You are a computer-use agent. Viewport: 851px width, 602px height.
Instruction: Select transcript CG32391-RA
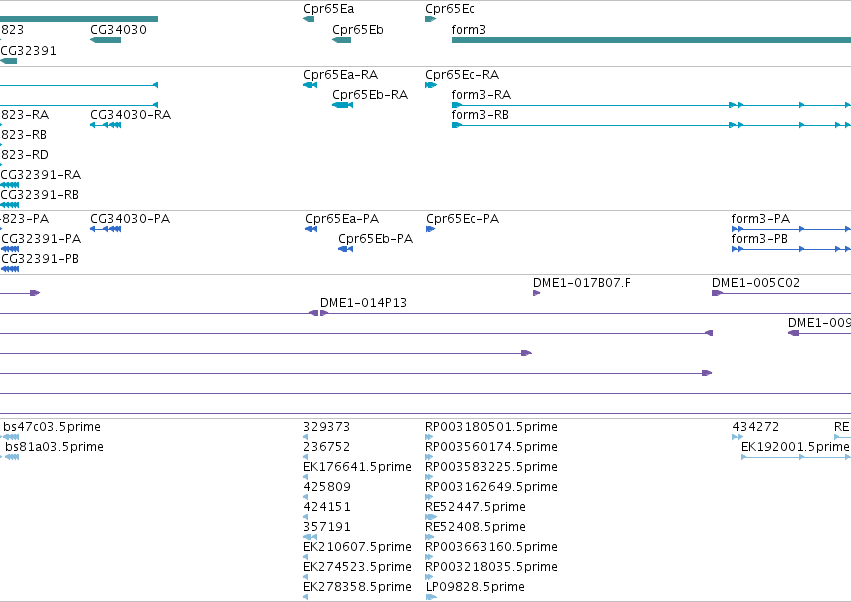(41, 174)
